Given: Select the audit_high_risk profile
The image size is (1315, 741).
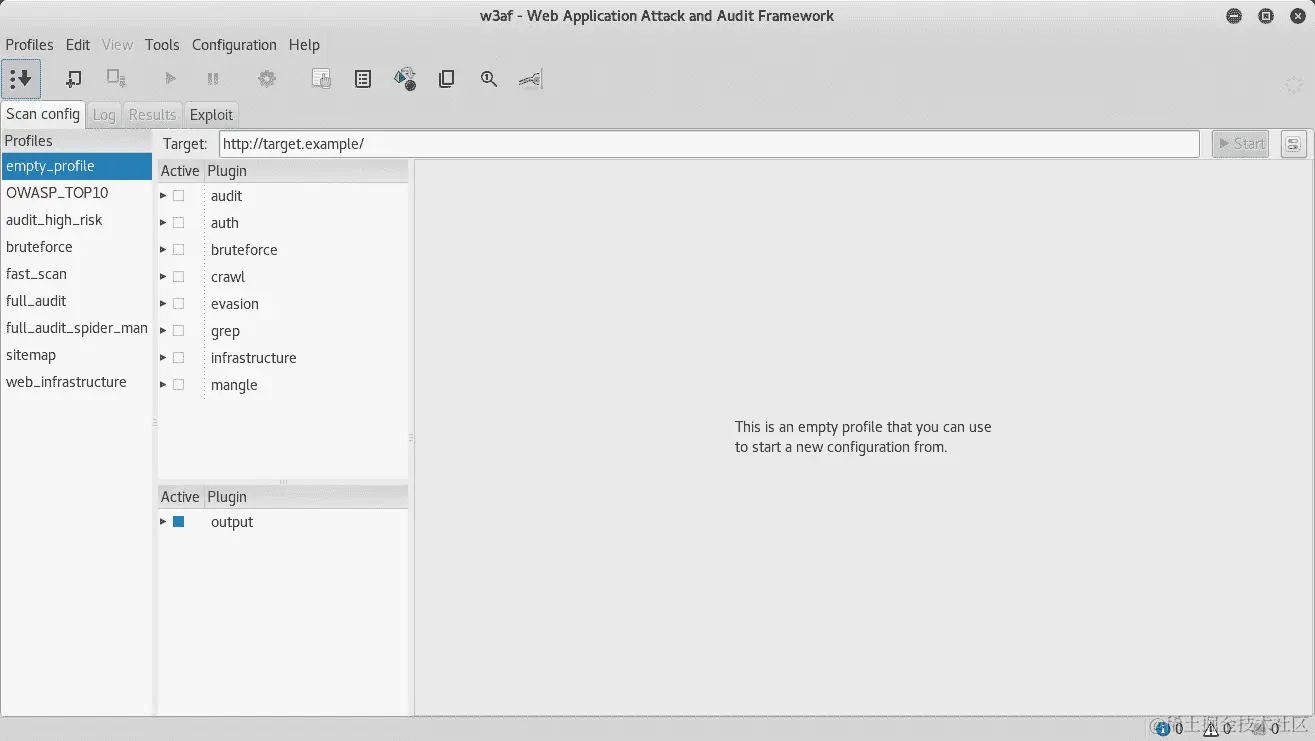Looking at the screenshot, I should pyautogui.click(x=76, y=220).
